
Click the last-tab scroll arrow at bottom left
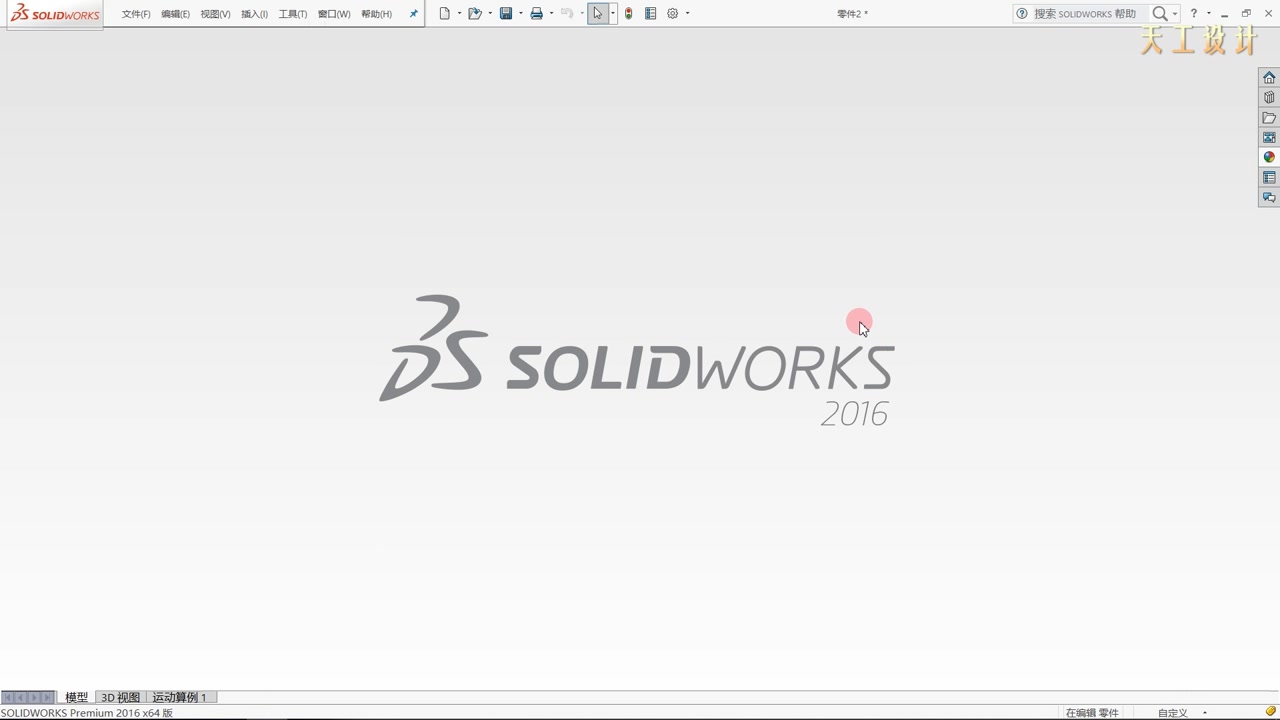[x=47, y=697]
